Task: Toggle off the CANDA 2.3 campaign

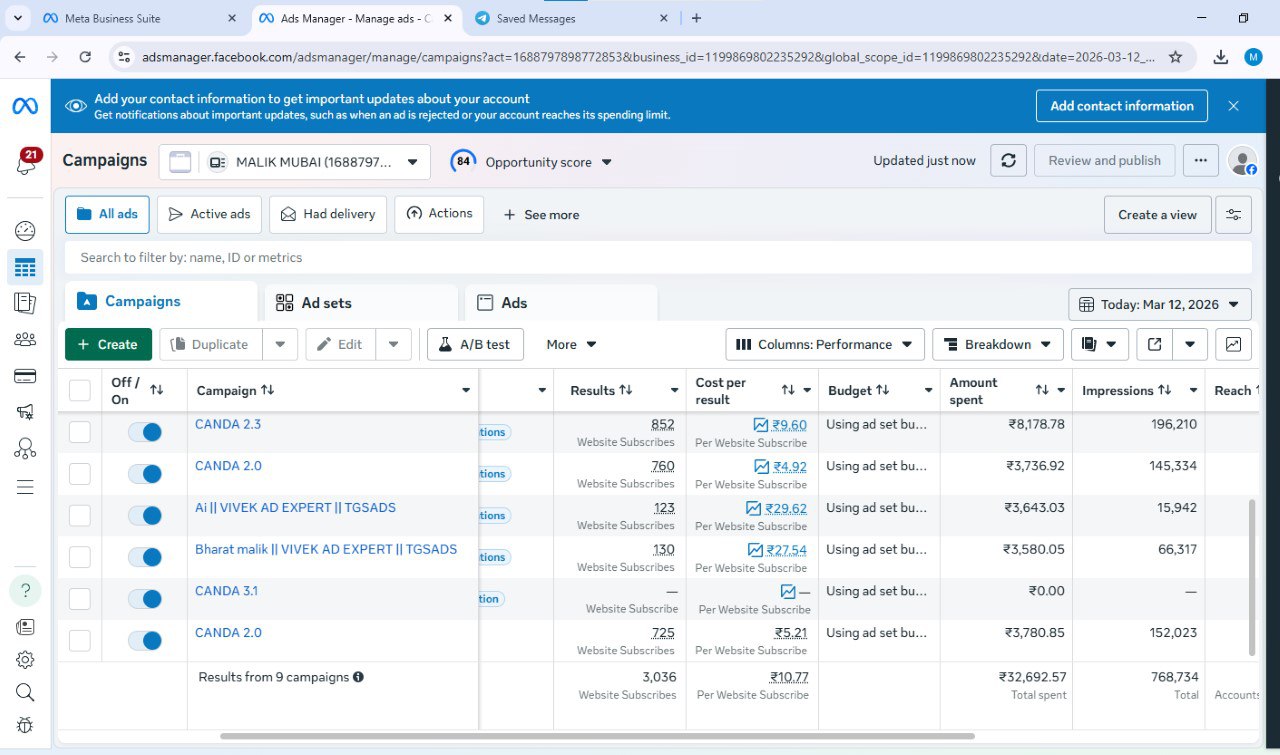Action: (145, 432)
